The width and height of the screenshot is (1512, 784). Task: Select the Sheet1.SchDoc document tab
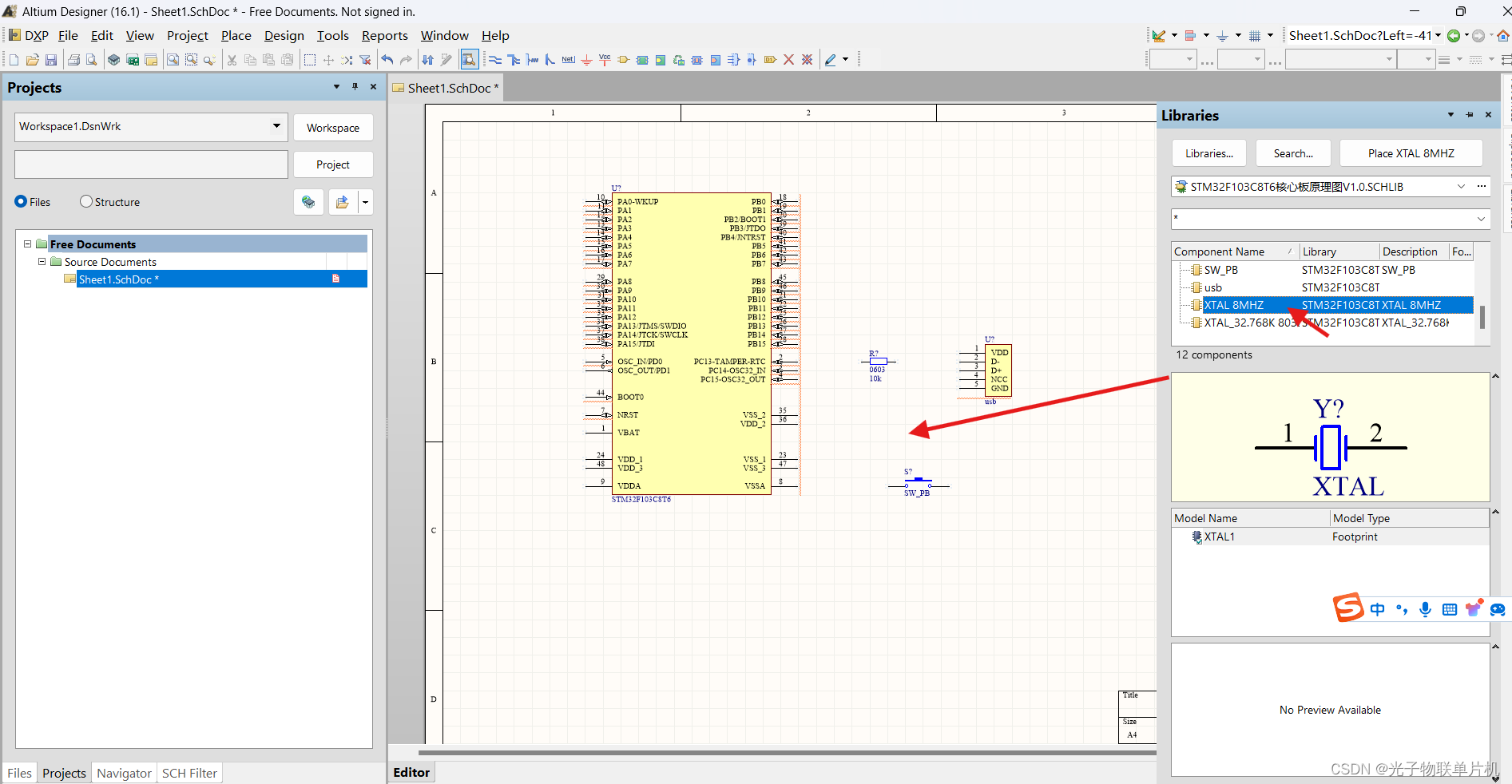click(x=446, y=88)
